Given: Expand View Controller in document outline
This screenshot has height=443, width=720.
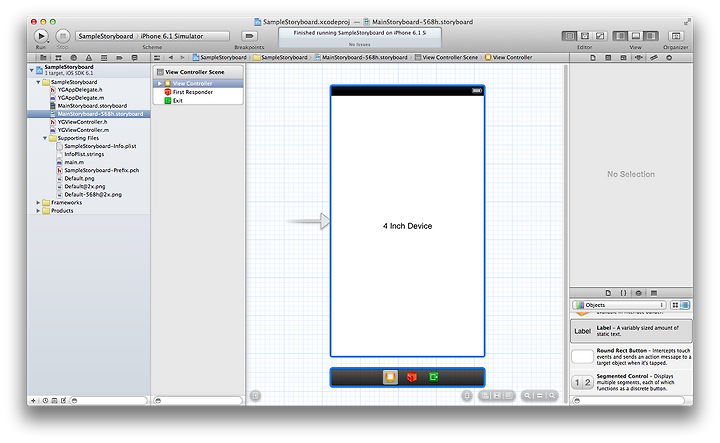Looking at the screenshot, I should coord(159,84).
